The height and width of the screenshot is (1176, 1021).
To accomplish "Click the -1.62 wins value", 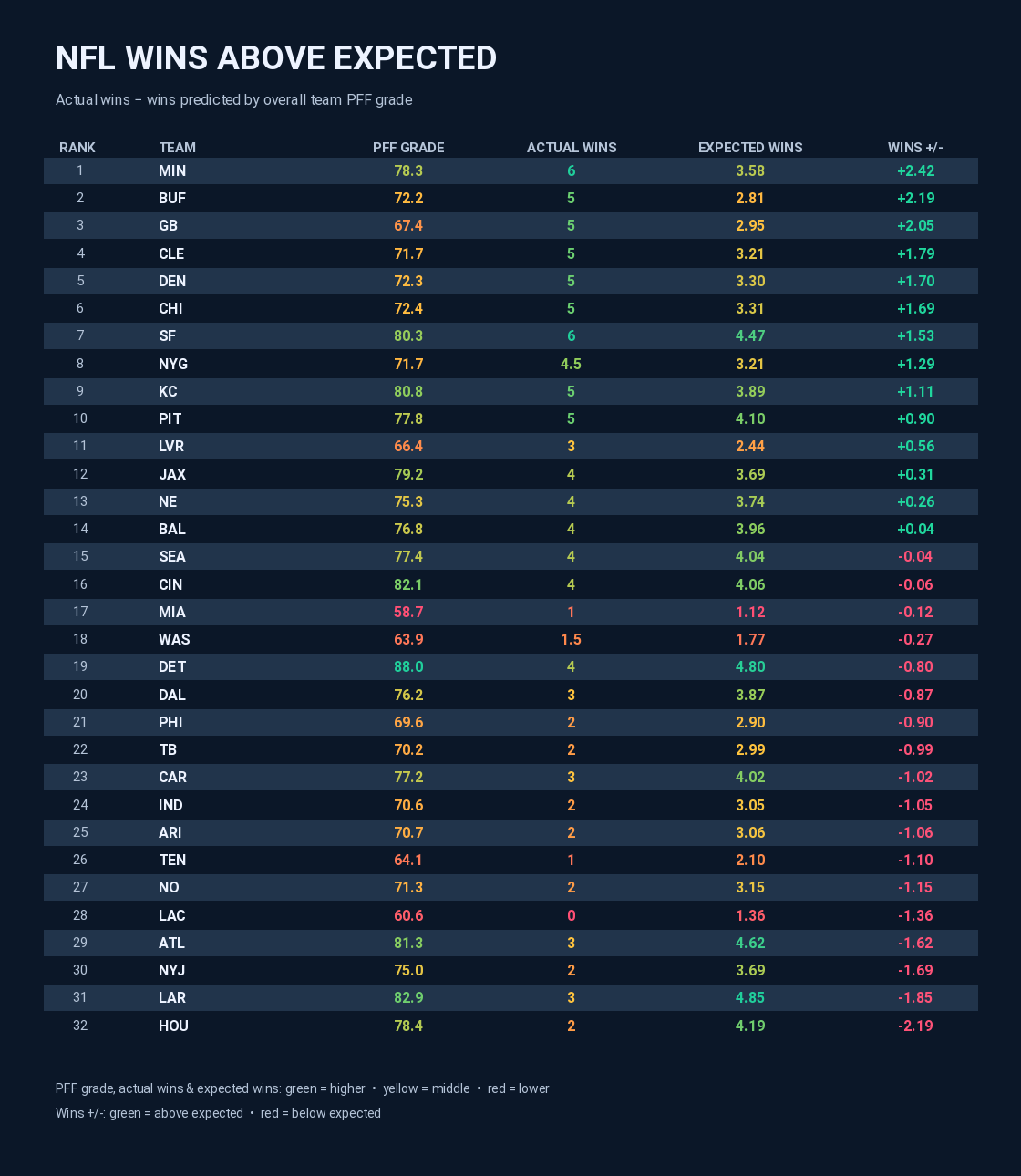I will 915,943.
